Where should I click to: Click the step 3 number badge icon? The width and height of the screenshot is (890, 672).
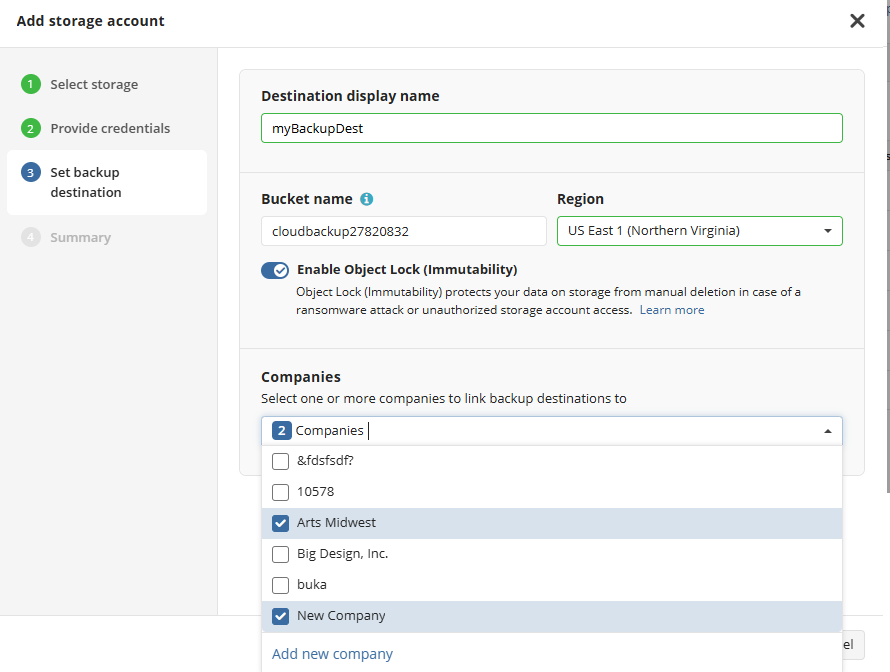[31, 173]
